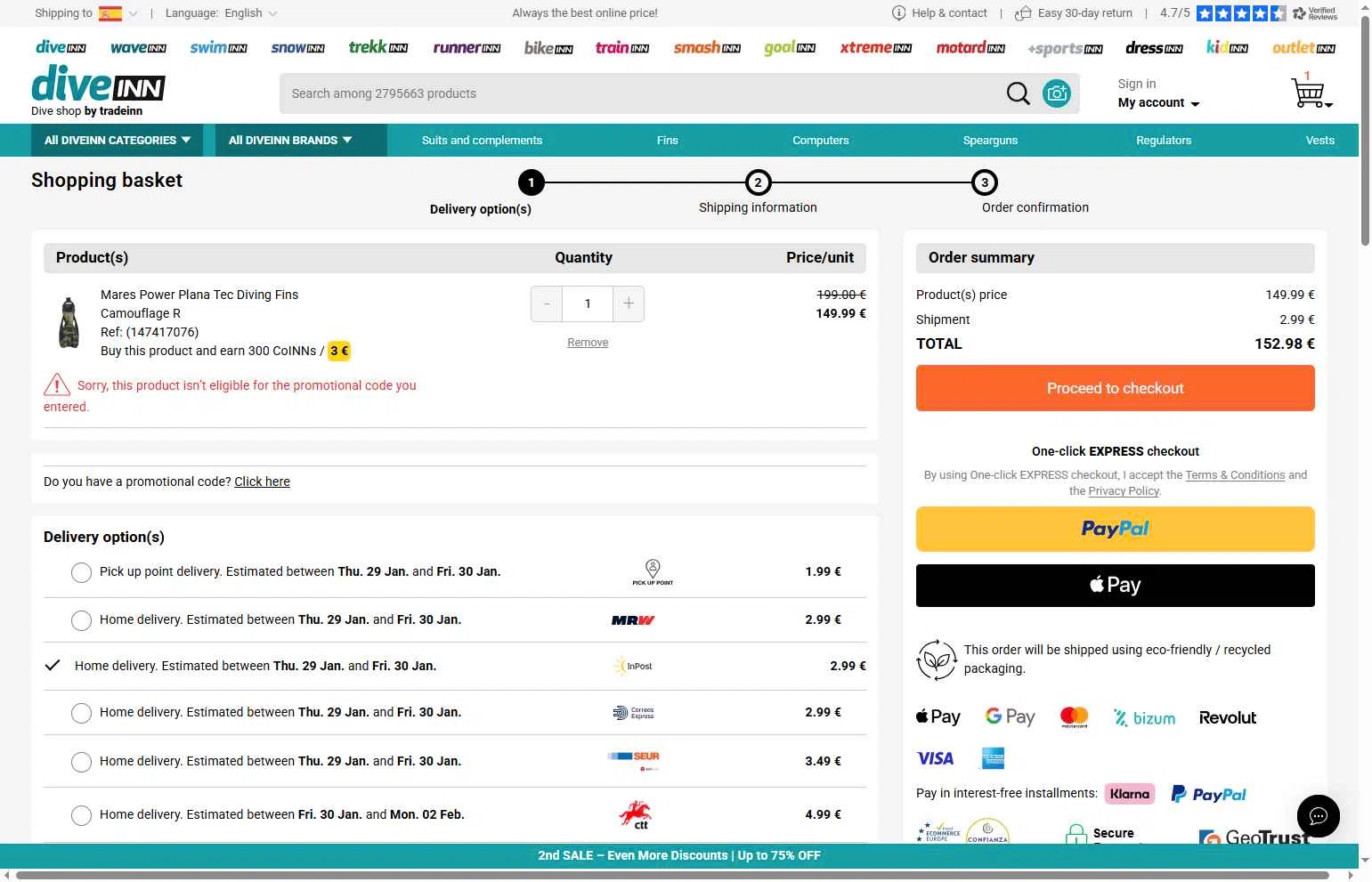Viewport: 1372px width, 882px height.
Task: Open Spearguns category
Action: [990, 141]
